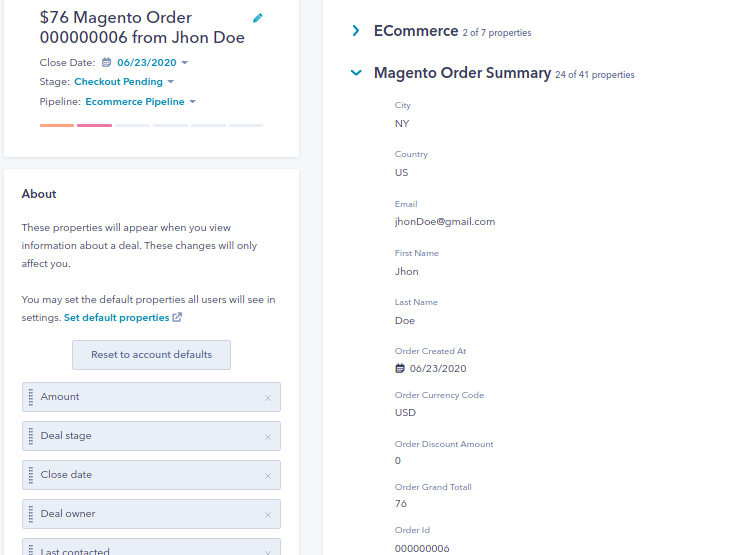The height and width of the screenshot is (555, 750).
Task: Click the third gray pipeline stage segment
Action: tap(132, 125)
